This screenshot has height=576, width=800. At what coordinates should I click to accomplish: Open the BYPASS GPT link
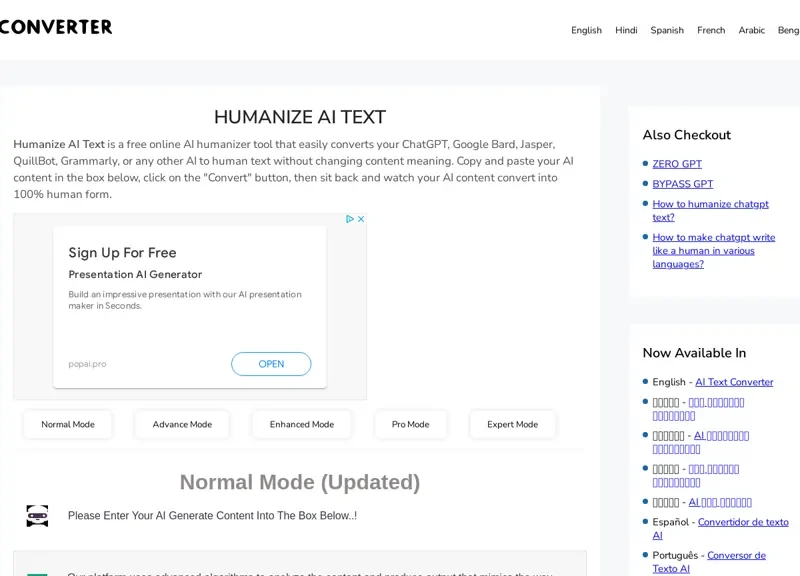pyautogui.click(x=683, y=184)
